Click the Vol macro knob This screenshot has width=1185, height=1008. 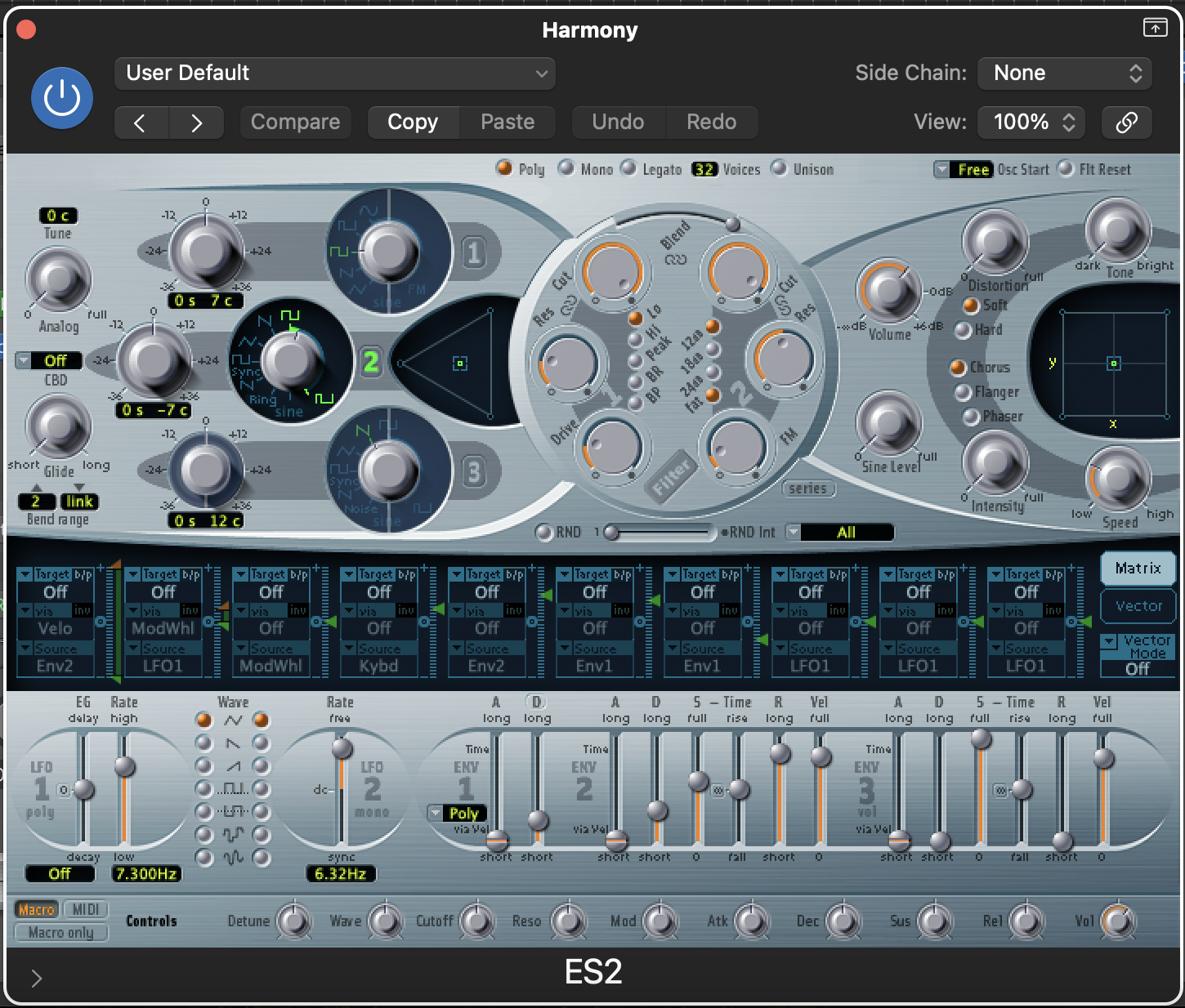tap(1118, 921)
